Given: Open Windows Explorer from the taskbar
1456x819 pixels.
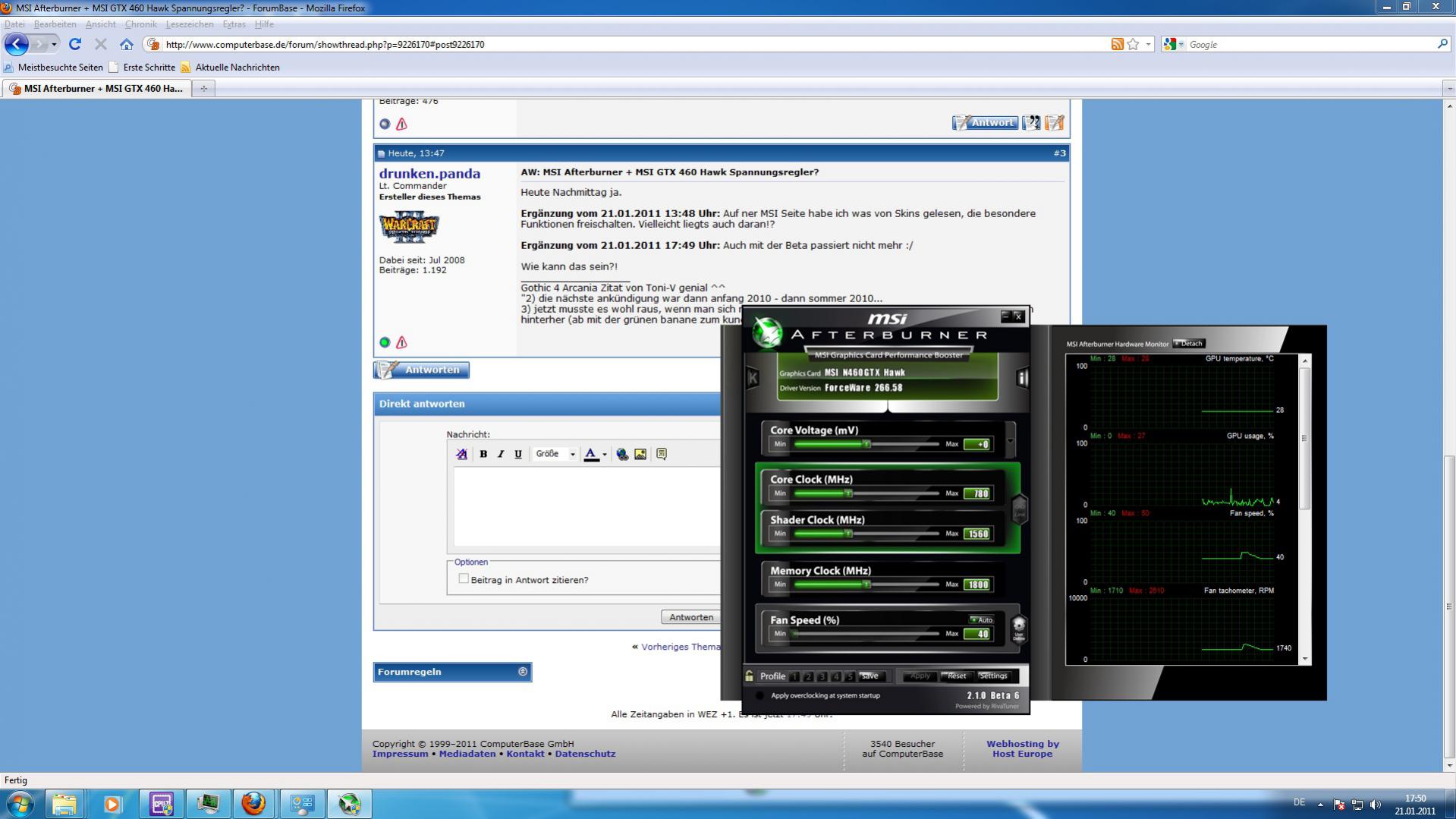Looking at the screenshot, I should pos(64,804).
